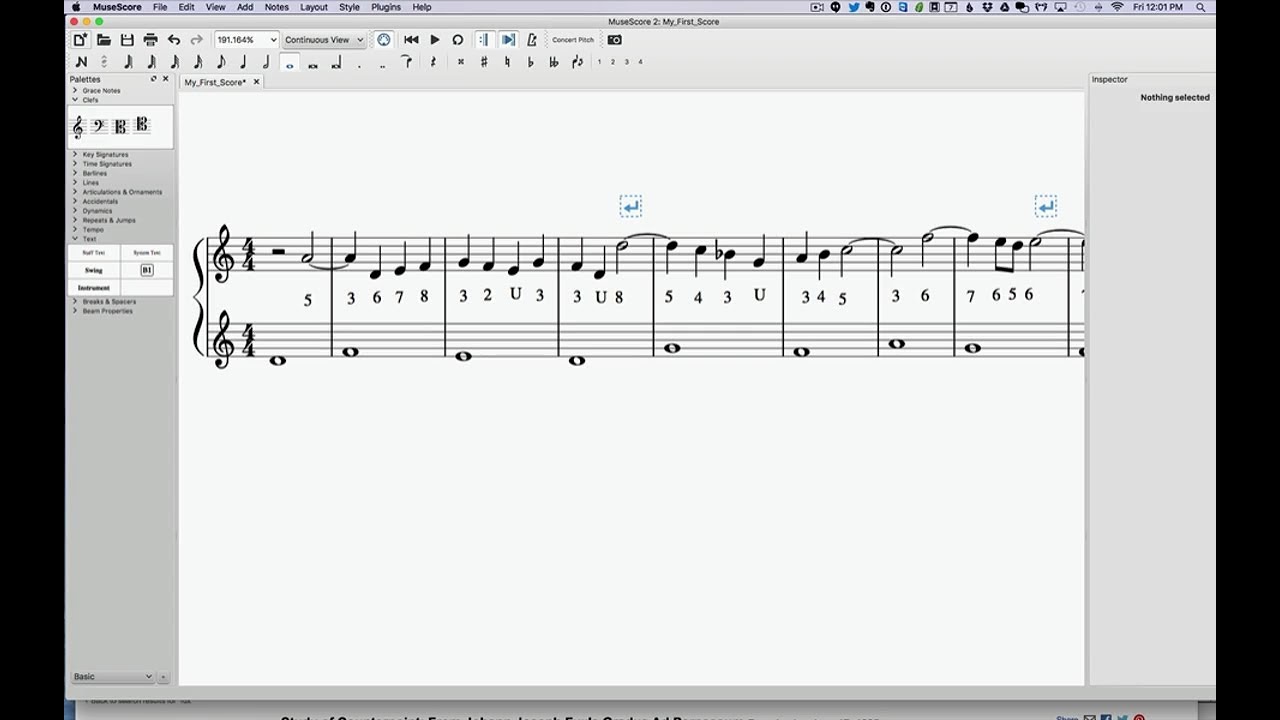Expand the Barlines palette
The height and width of the screenshot is (720, 1280).
(75, 173)
